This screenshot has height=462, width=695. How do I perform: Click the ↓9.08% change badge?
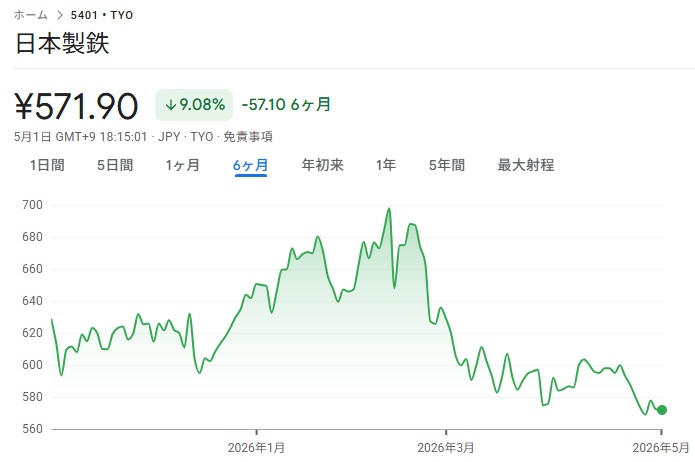194,105
